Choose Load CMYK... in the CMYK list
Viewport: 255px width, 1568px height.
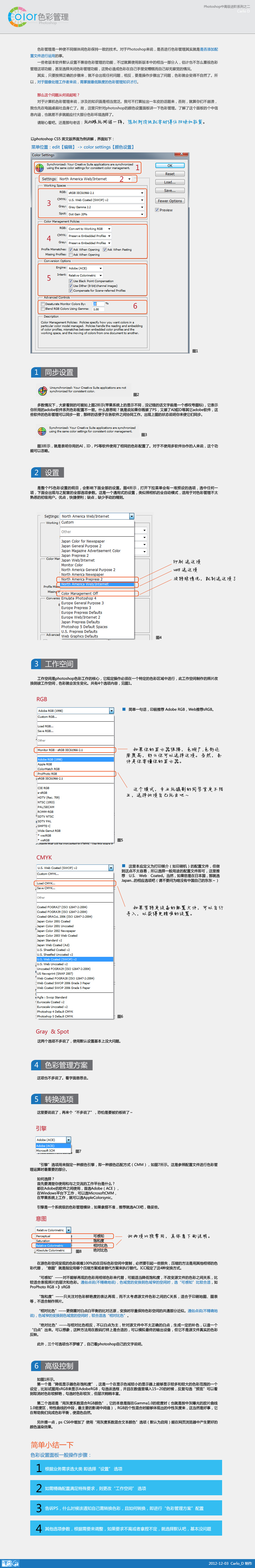75,883
